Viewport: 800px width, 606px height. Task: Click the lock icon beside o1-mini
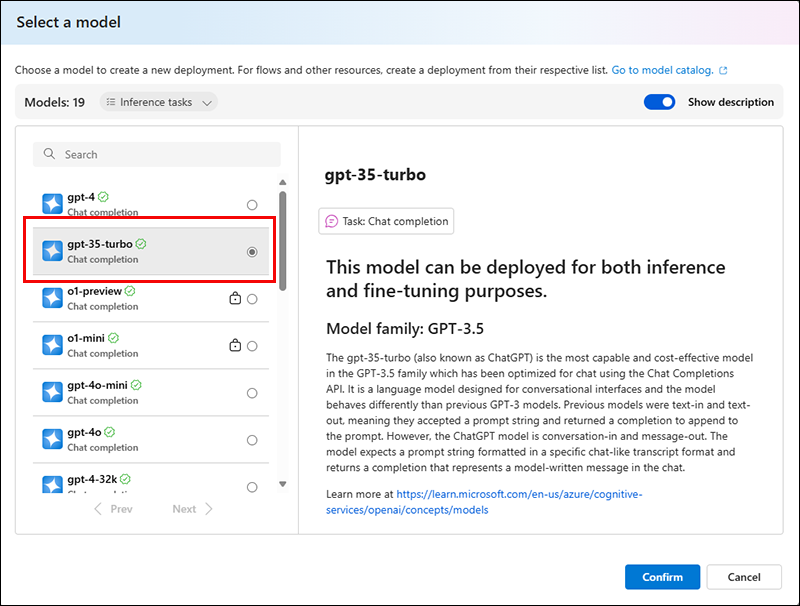[x=235, y=345]
